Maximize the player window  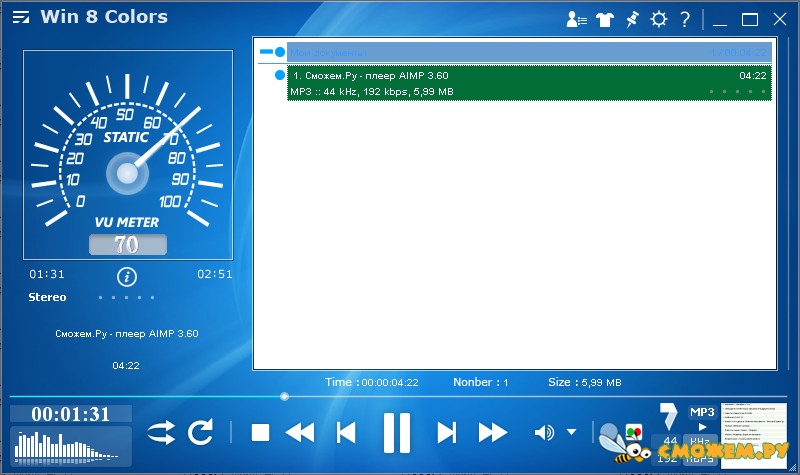pos(749,20)
